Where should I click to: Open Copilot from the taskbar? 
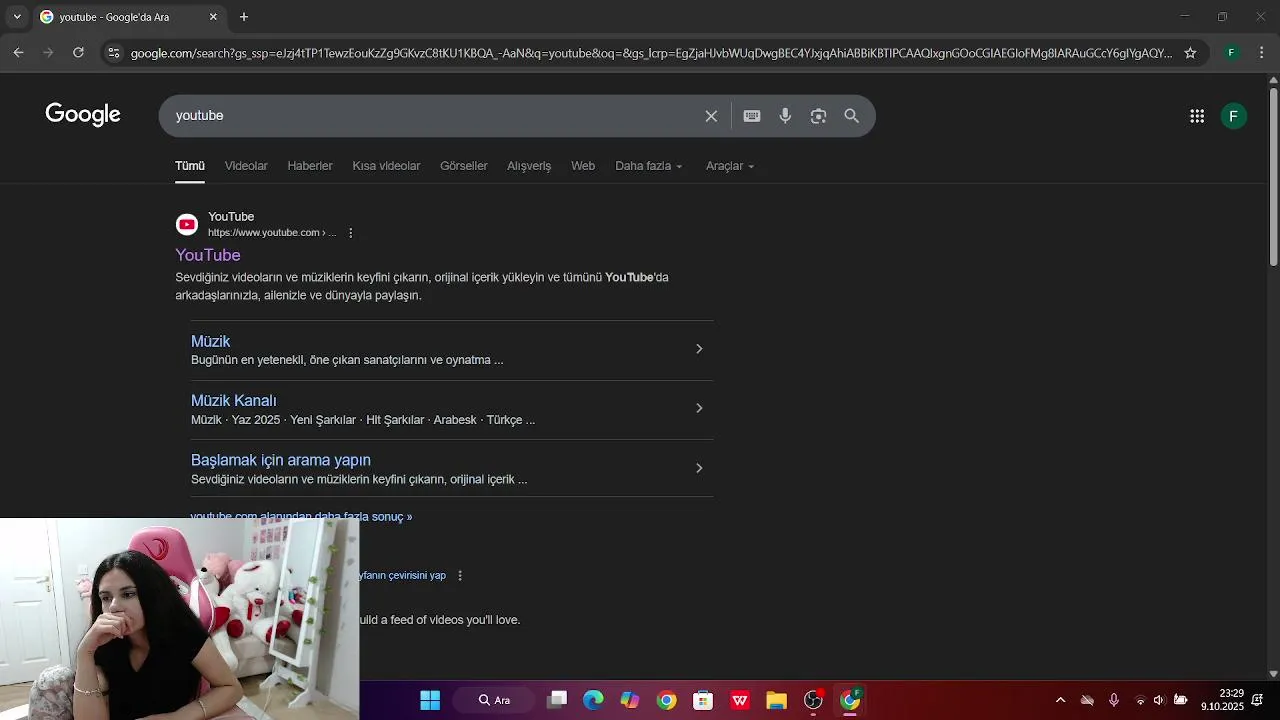click(630, 700)
